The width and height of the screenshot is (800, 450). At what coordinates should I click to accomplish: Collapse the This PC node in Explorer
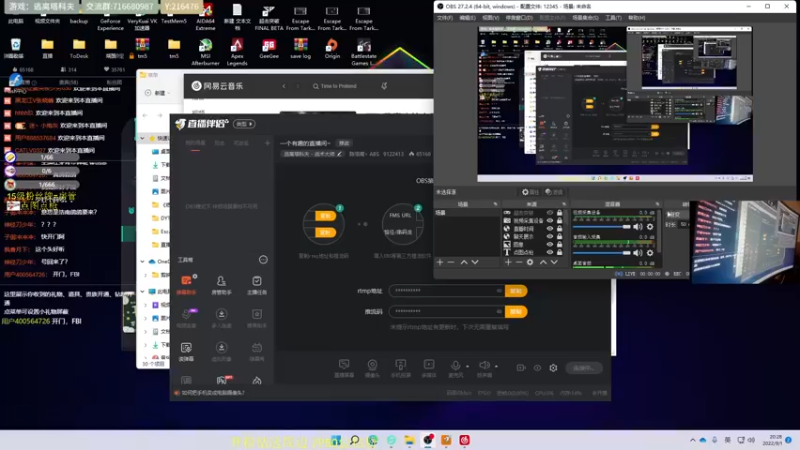[x=142, y=291]
